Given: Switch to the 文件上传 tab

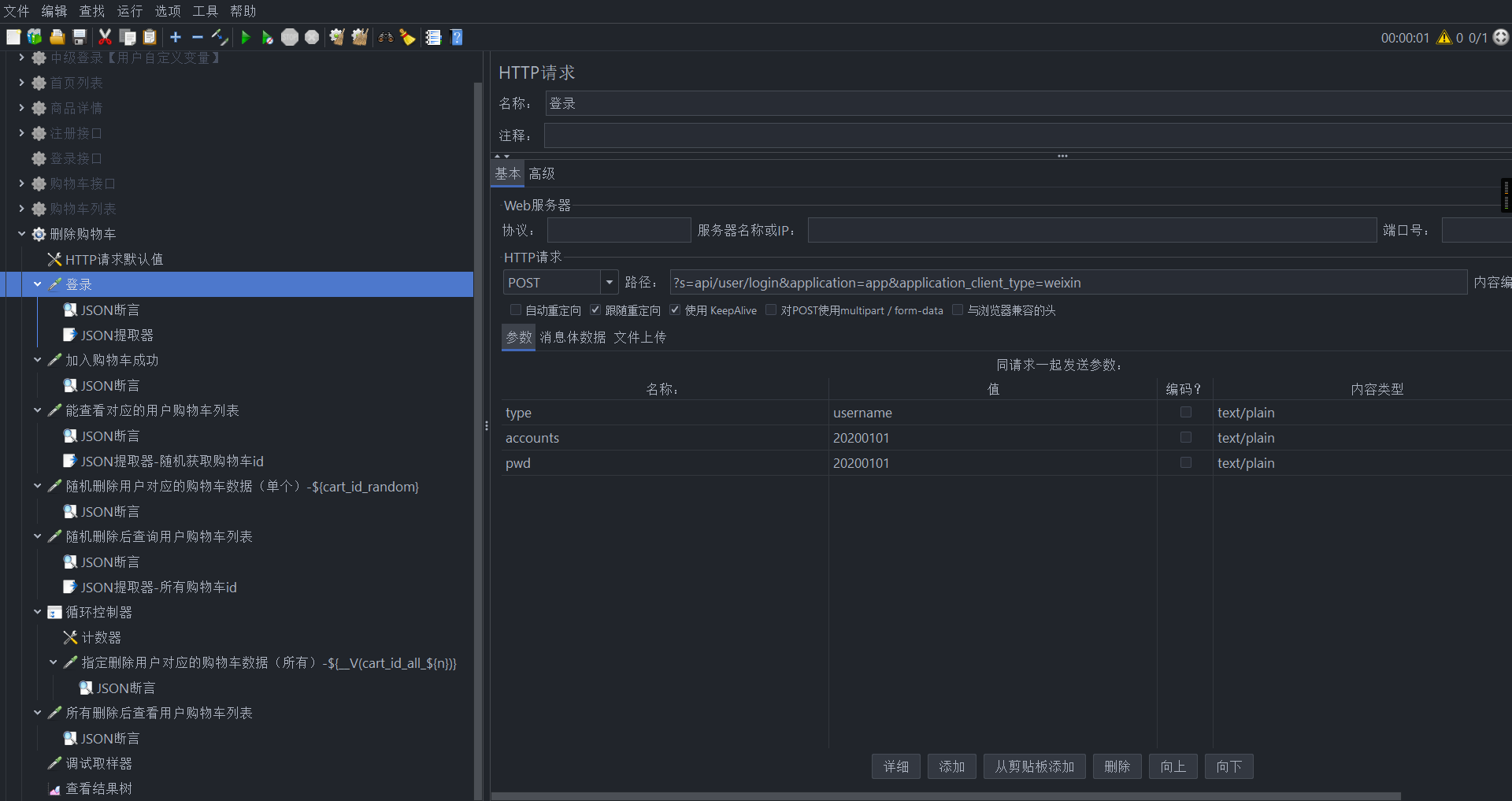Looking at the screenshot, I should point(639,337).
